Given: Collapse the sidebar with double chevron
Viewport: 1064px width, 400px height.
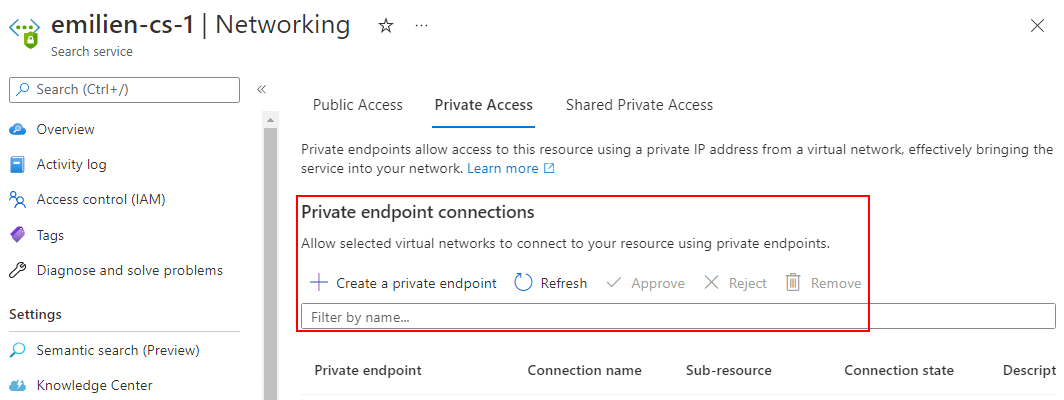Looking at the screenshot, I should (261, 89).
